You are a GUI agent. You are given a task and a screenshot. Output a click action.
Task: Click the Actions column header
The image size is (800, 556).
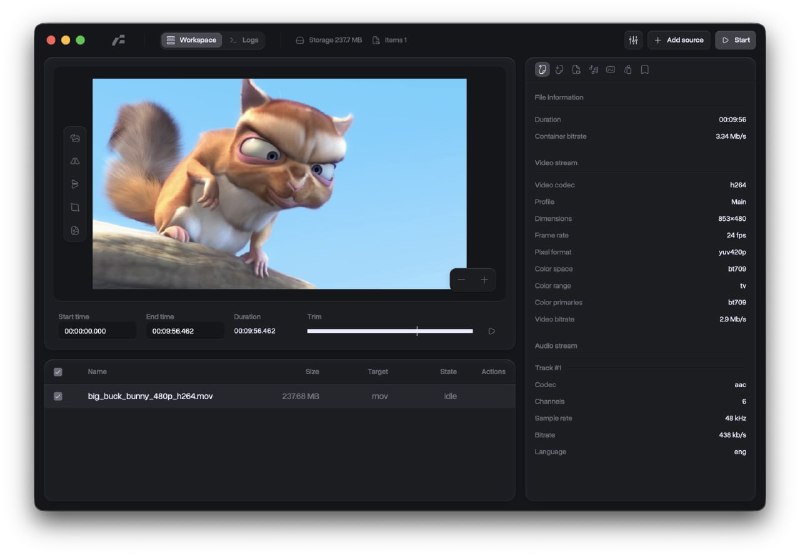click(x=493, y=371)
